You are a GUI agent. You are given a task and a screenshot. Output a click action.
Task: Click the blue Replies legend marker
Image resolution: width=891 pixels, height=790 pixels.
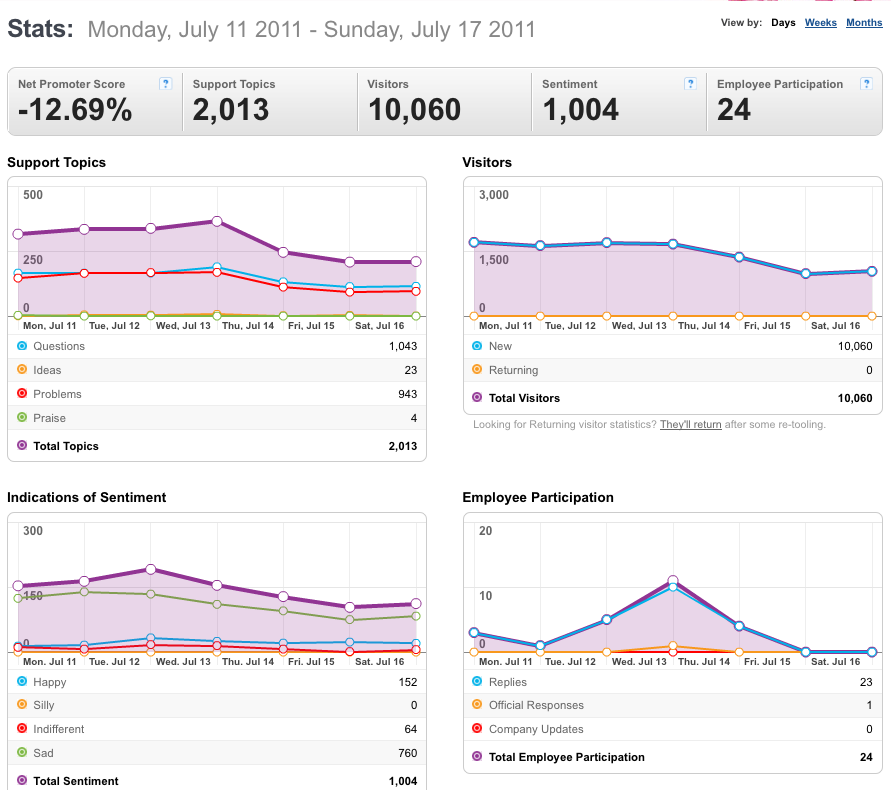tap(477, 681)
